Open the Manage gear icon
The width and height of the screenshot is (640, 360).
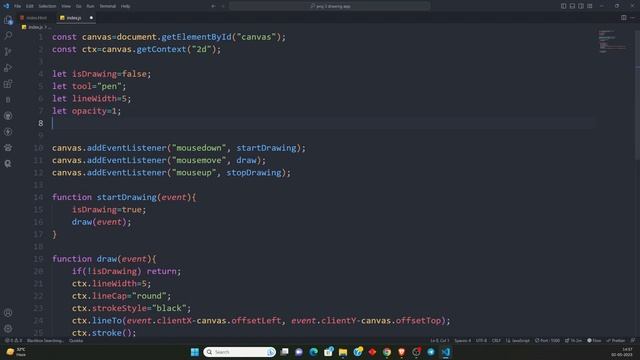pos(8,329)
